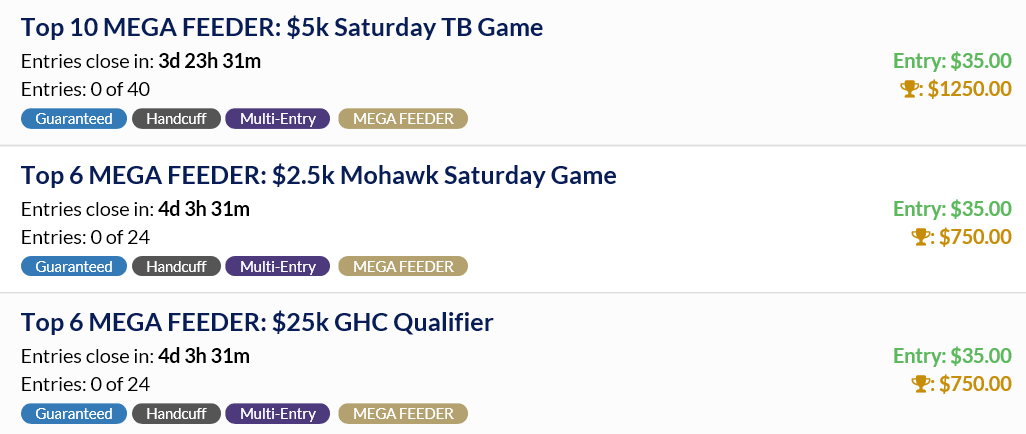Screen dimensions: 1026x434
Task: Click the Multi-Entry tag on Mohawk Saturday Game
Action: click(278, 267)
